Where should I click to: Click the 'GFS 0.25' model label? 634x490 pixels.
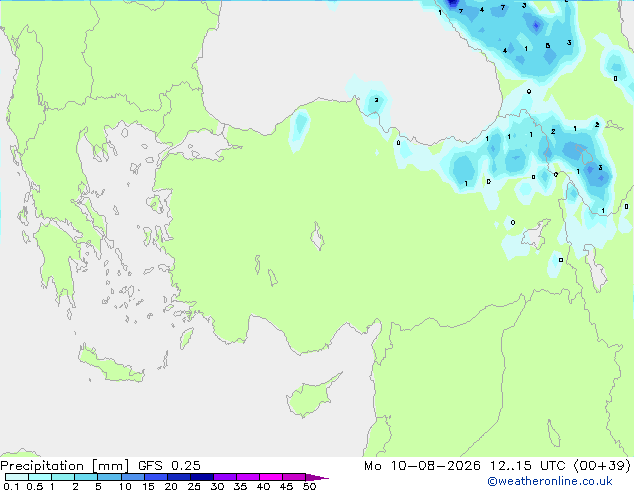click(x=169, y=466)
